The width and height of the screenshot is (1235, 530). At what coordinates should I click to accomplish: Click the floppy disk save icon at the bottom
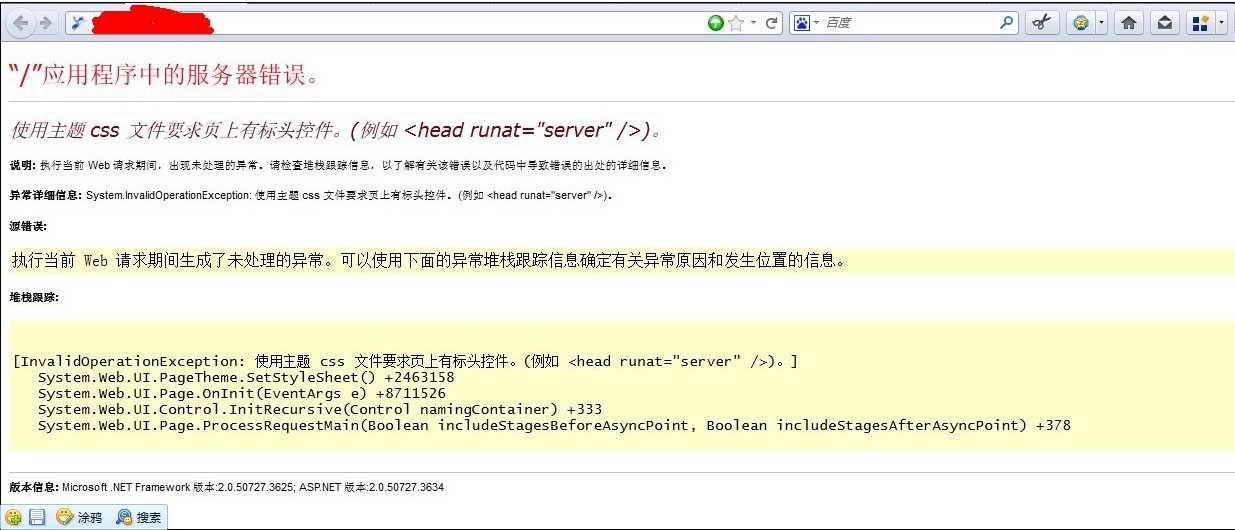(x=37, y=517)
